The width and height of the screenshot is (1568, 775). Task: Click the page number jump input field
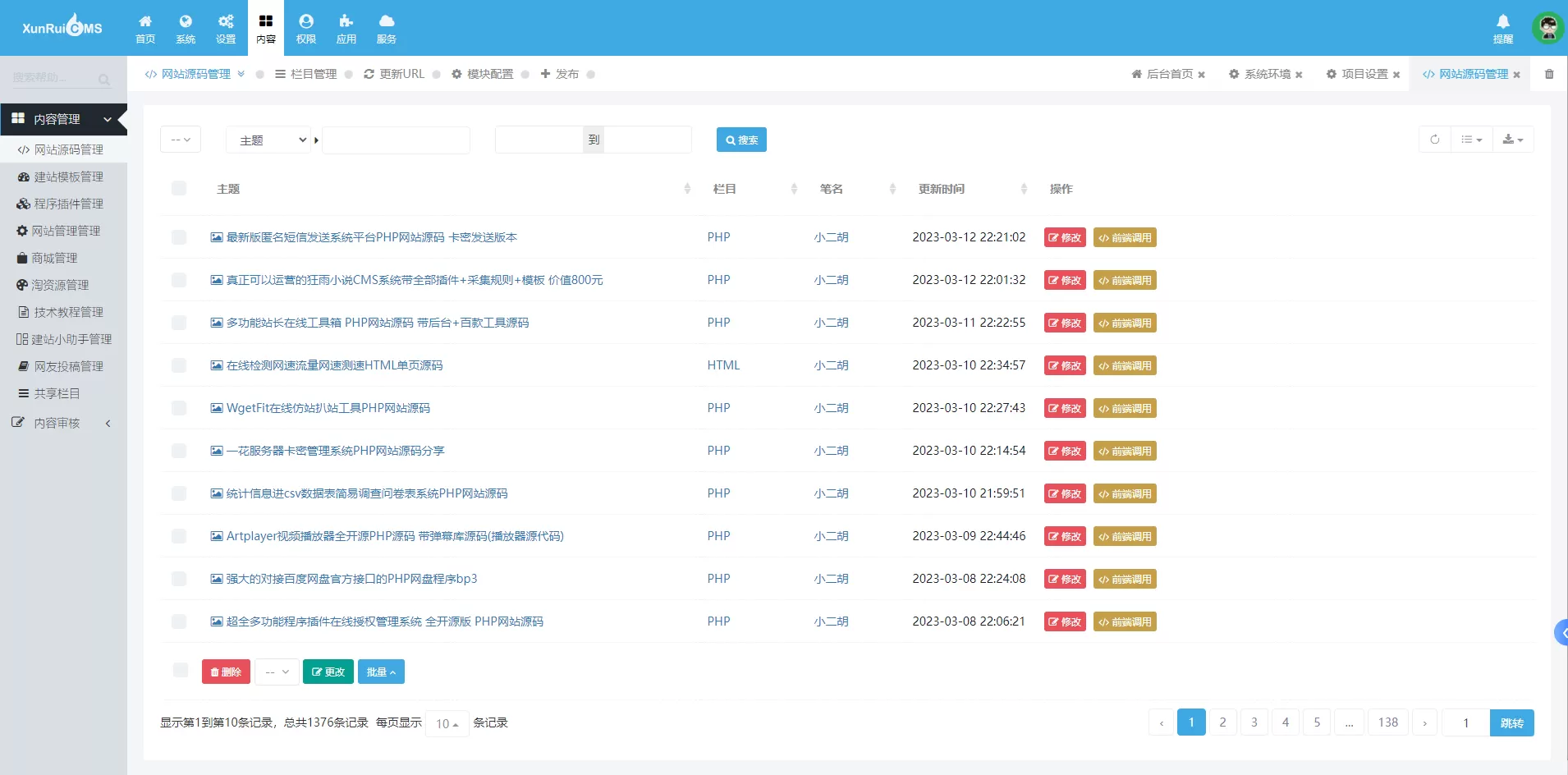coord(1465,722)
